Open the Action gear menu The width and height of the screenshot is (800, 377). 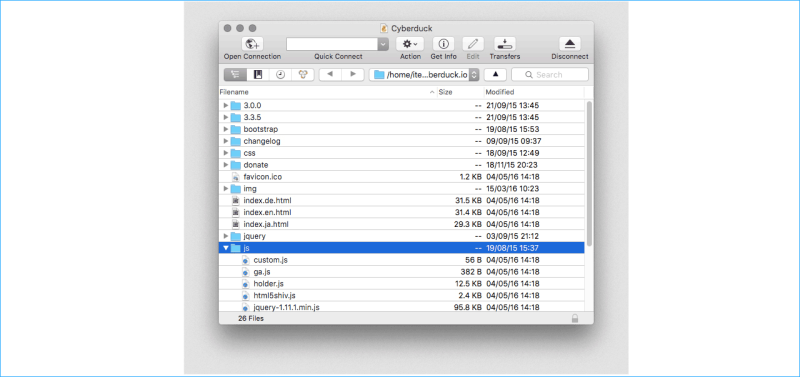(x=410, y=44)
